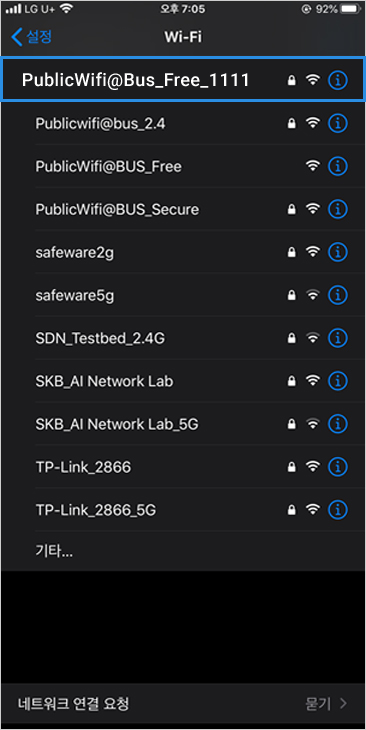Image resolution: width=366 pixels, height=730 pixels.
Task: View info icon for SDN_Testbed_2.4G
Action: pyautogui.click(x=338, y=338)
